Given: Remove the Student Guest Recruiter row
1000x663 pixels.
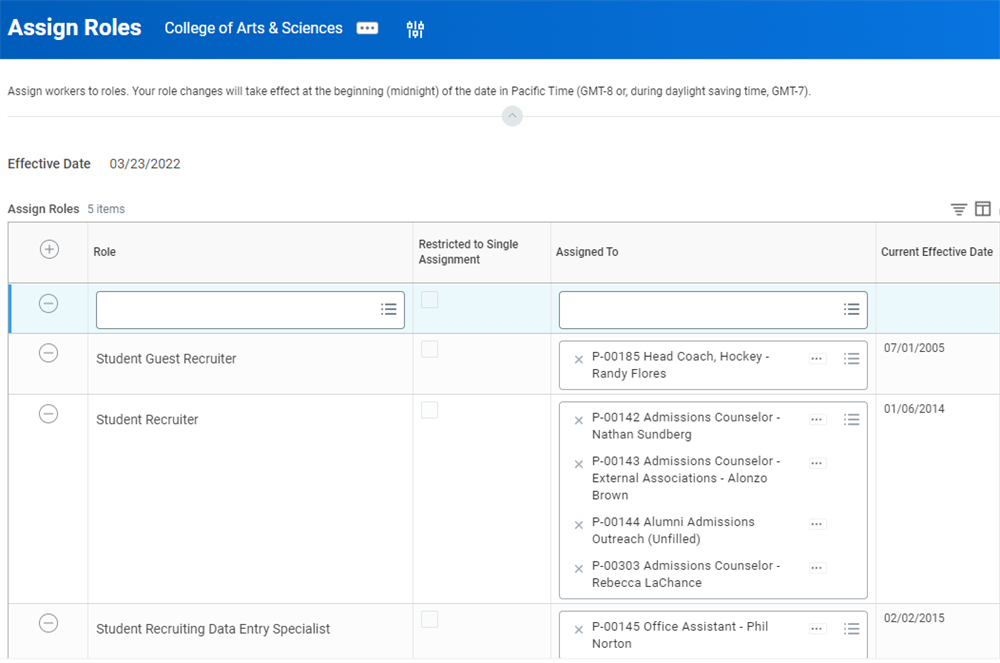Looking at the screenshot, I should [x=48, y=353].
